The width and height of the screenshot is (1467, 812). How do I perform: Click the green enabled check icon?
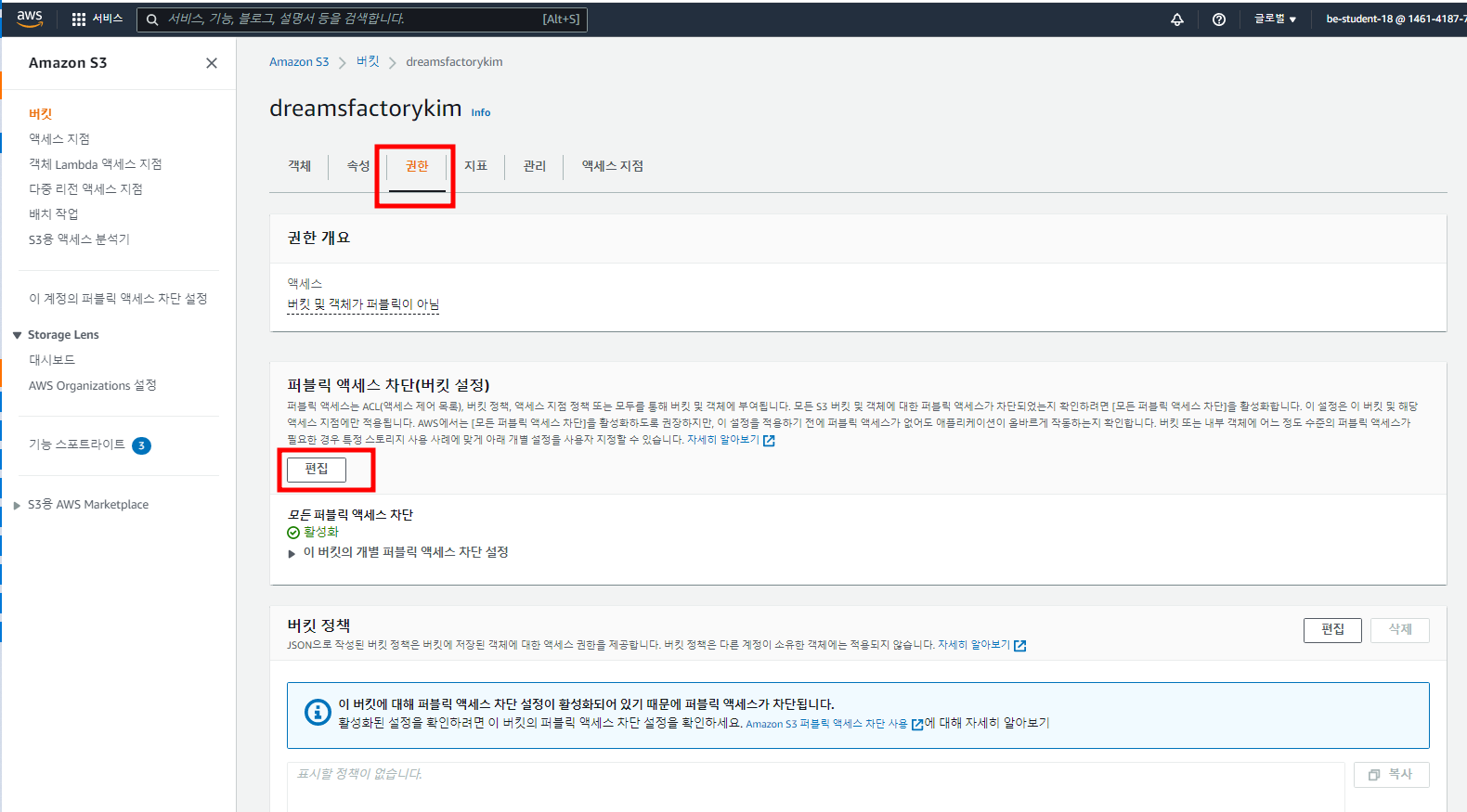(293, 533)
